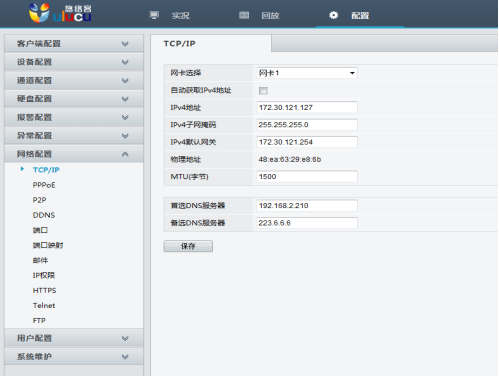Screen dimensions: 499x376
Task: Open the HTTPS settings page
Action: coord(44,290)
